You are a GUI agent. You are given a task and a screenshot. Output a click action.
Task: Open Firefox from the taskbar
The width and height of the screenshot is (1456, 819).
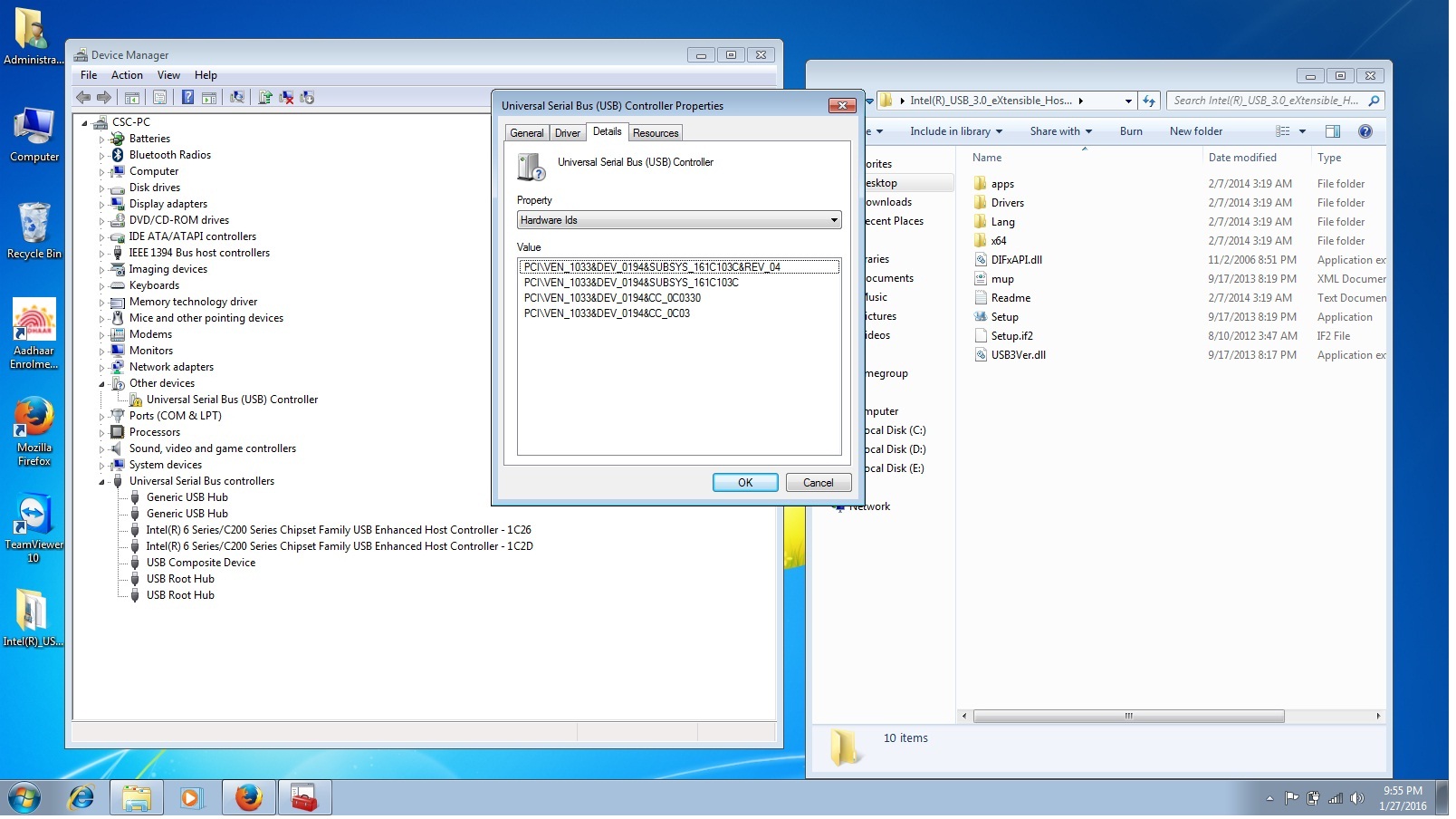click(248, 798)
